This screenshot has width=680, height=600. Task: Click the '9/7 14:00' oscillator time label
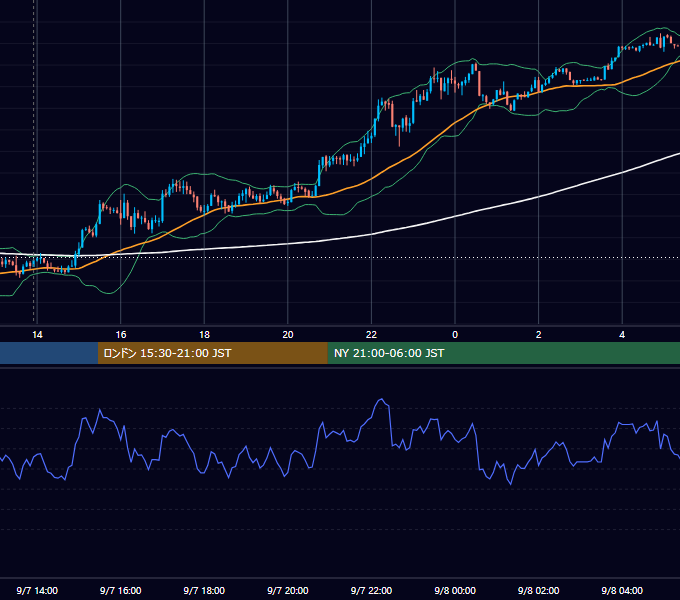37,590
